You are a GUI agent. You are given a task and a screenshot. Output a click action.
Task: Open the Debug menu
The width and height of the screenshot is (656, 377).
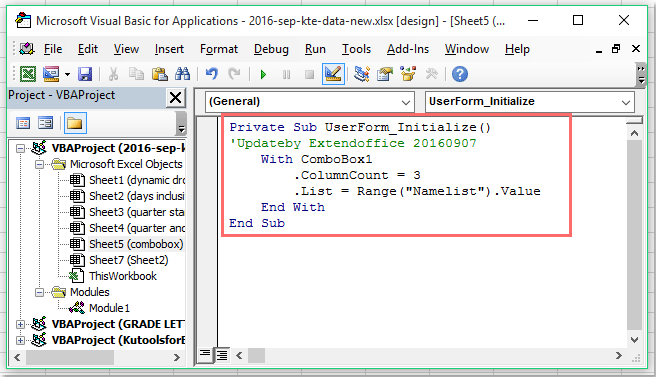click(271, 49)
